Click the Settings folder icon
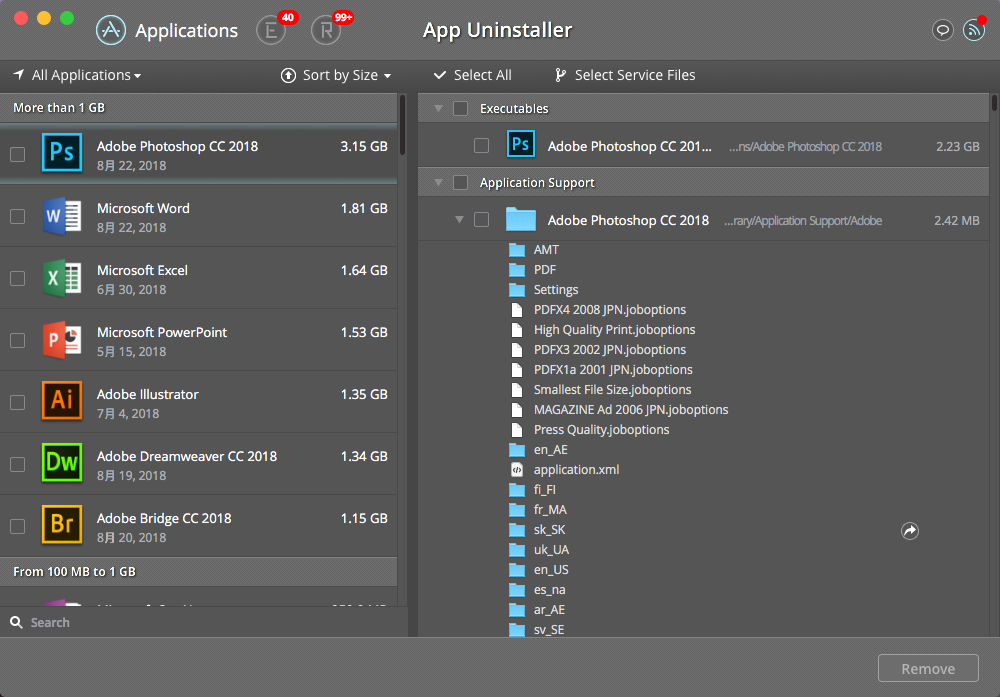Screen dimensions: 1000x697 coord(517,290)
